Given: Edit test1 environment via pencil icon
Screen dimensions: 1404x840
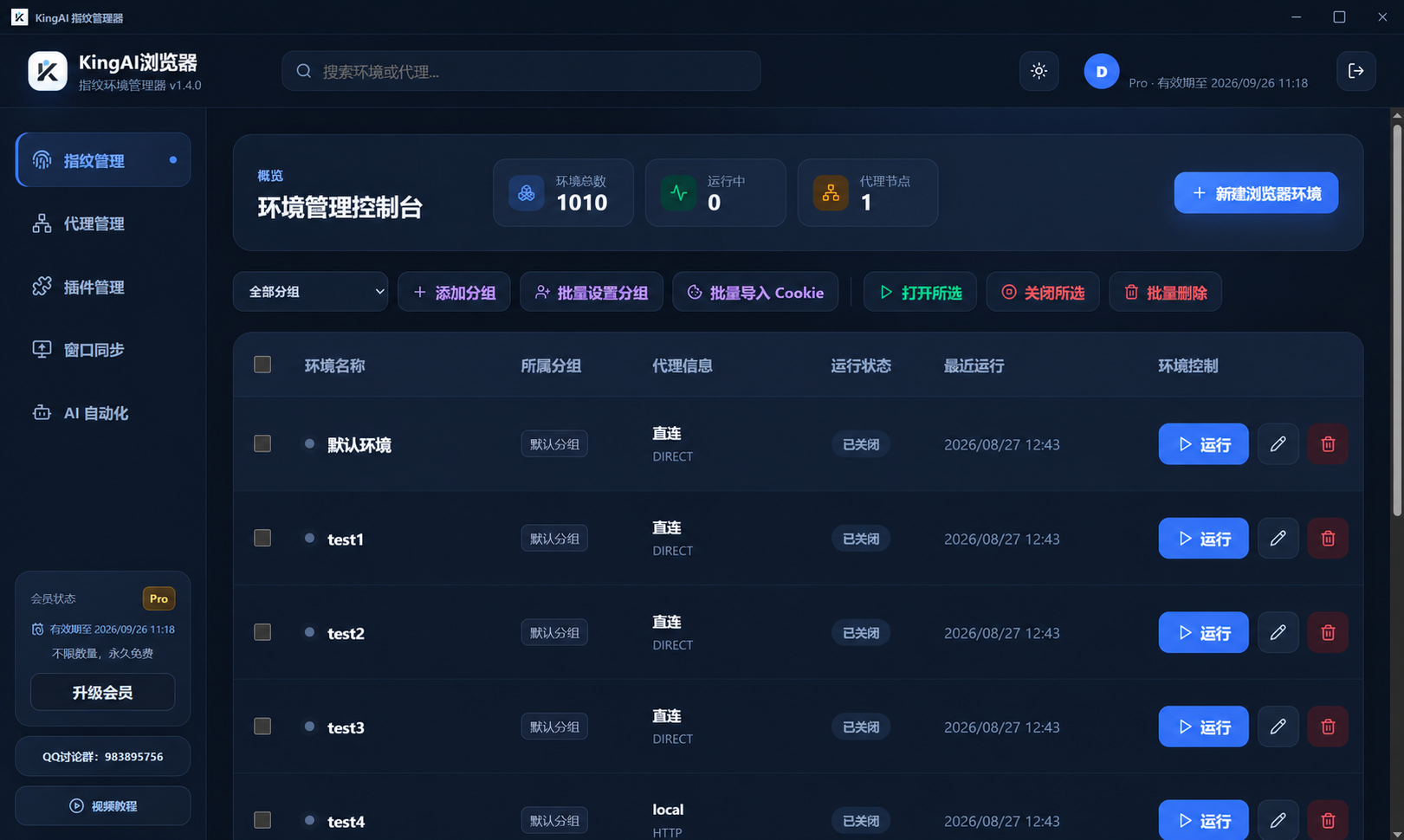Looking at the screenshot, I should (x=1278, y=539).
